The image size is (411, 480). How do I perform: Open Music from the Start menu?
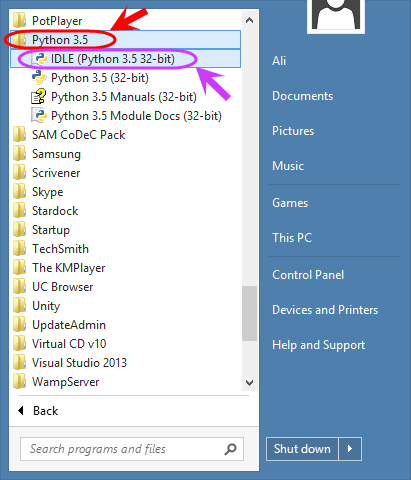[x=288, y=166]
